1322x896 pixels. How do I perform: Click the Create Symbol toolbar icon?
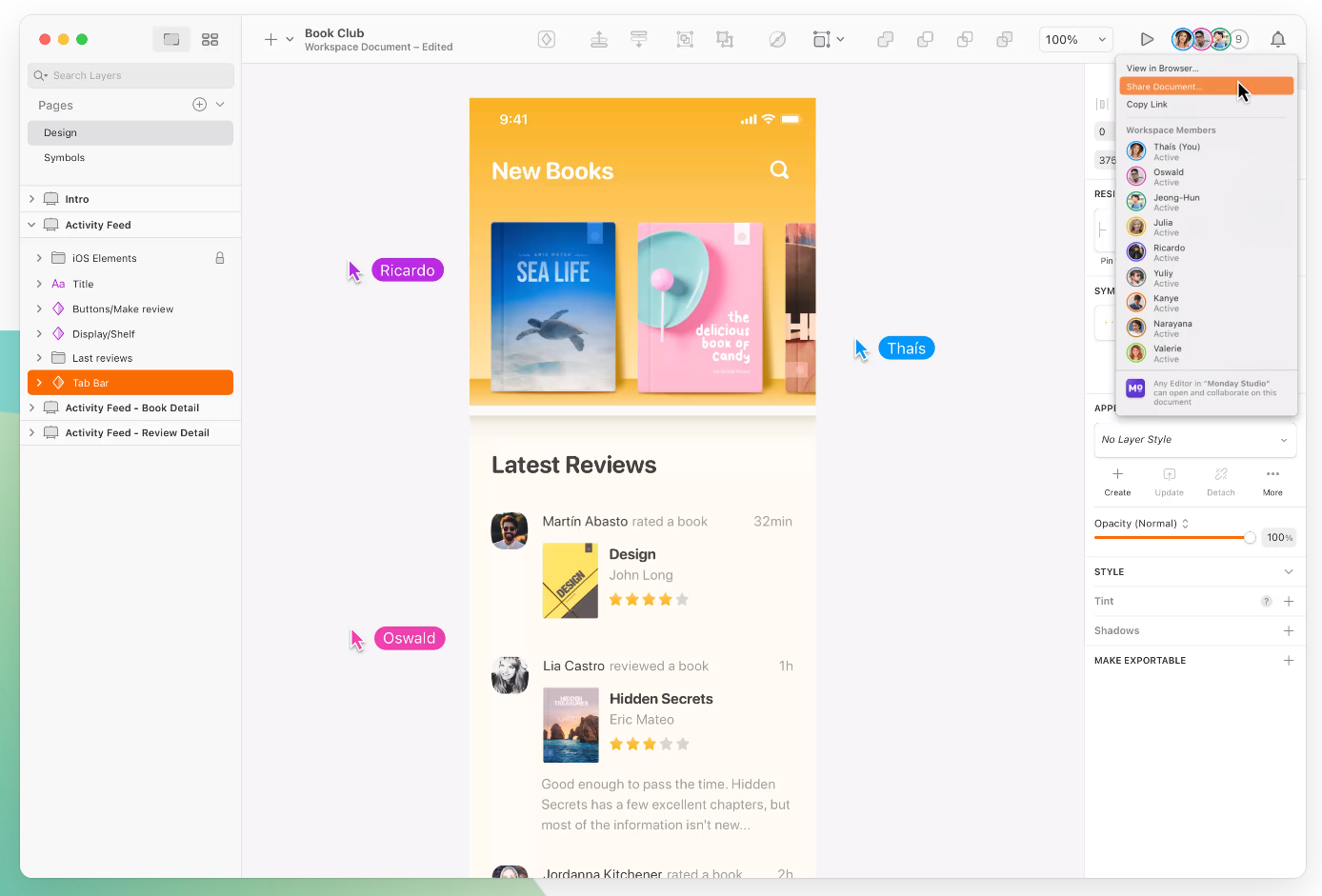[547, 39]
